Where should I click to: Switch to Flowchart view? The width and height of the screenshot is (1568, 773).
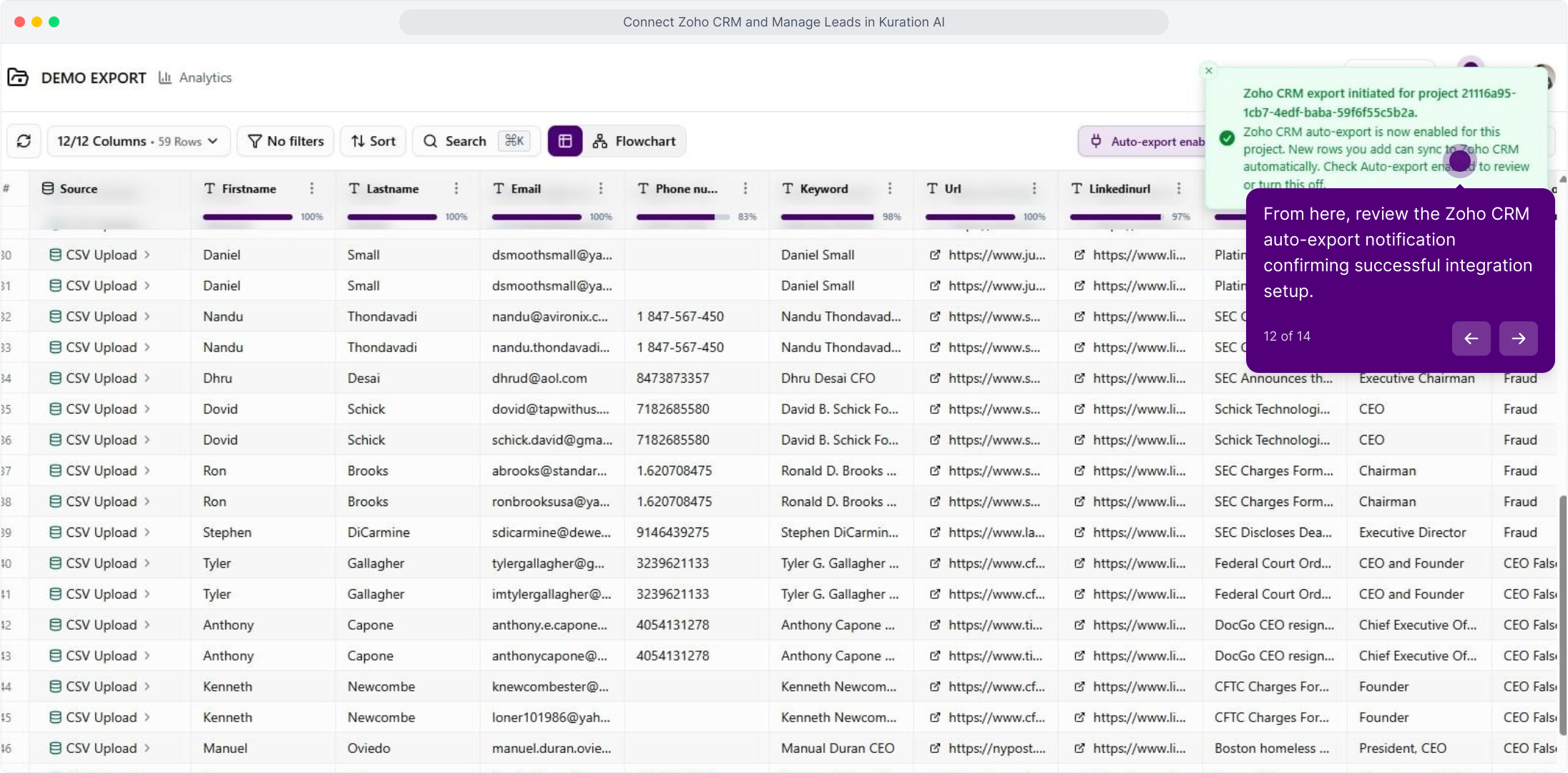coord(634,141)
